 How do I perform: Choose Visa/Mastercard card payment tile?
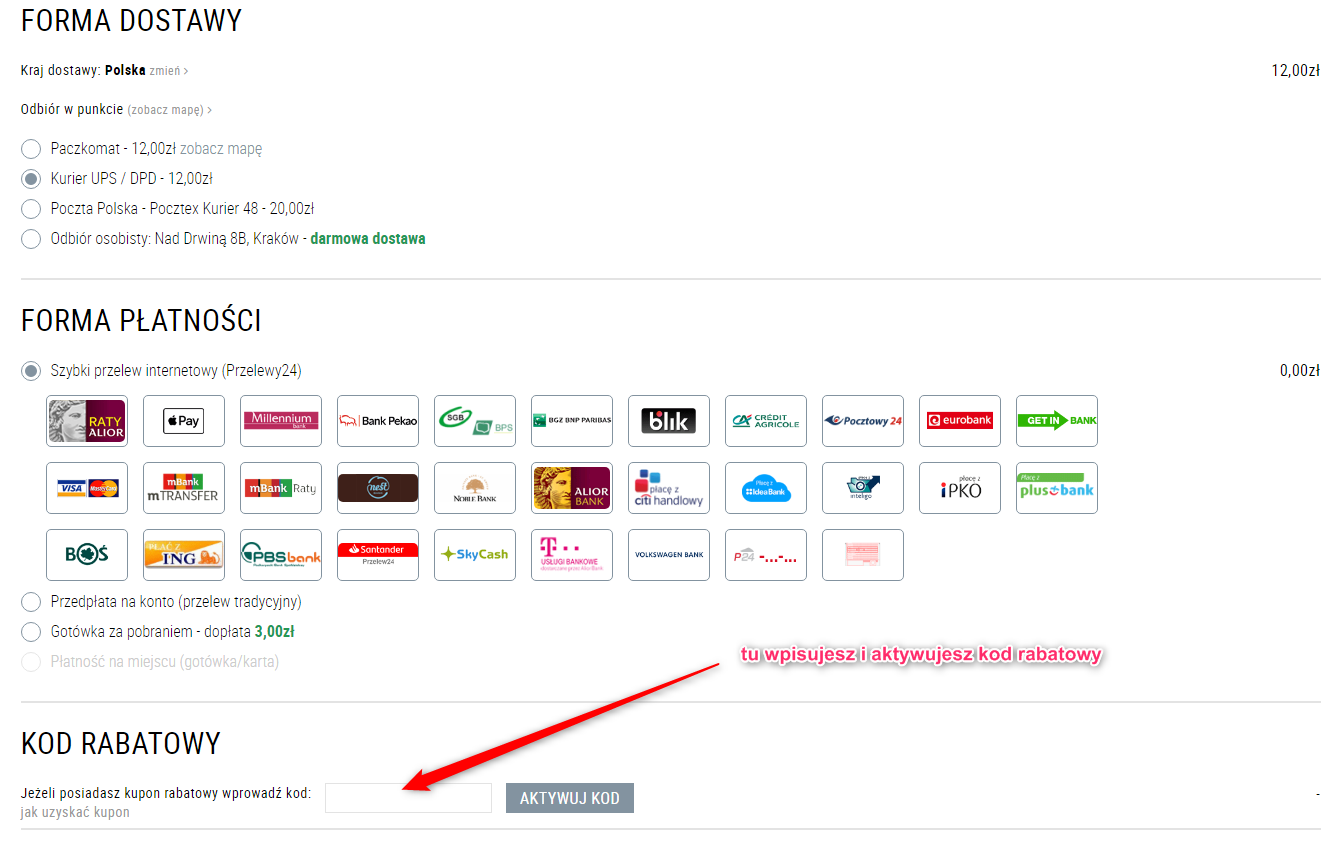87,488
